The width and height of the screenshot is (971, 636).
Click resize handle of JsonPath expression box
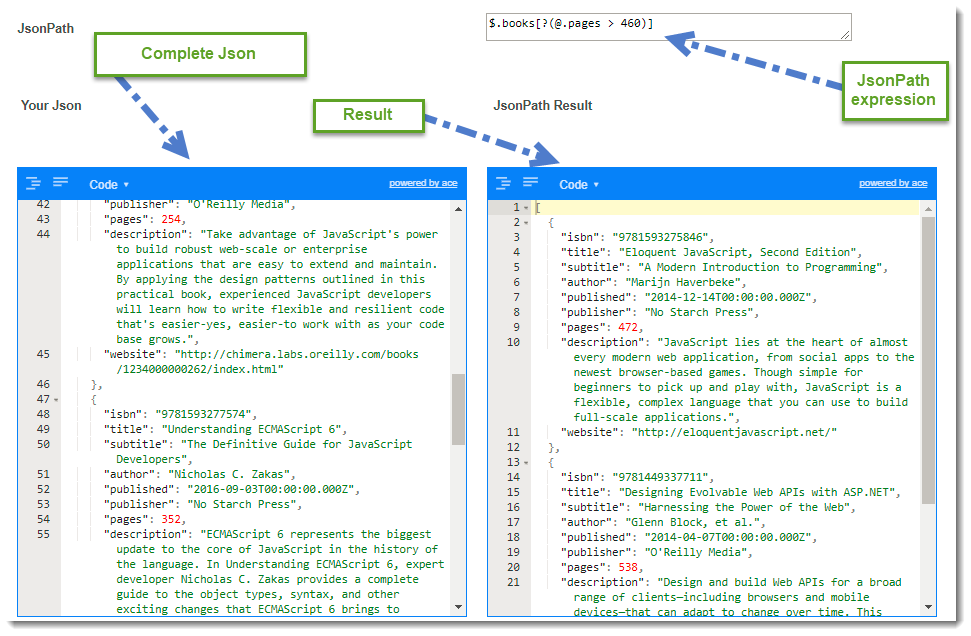pyautogui.click(x=846, y=35)
